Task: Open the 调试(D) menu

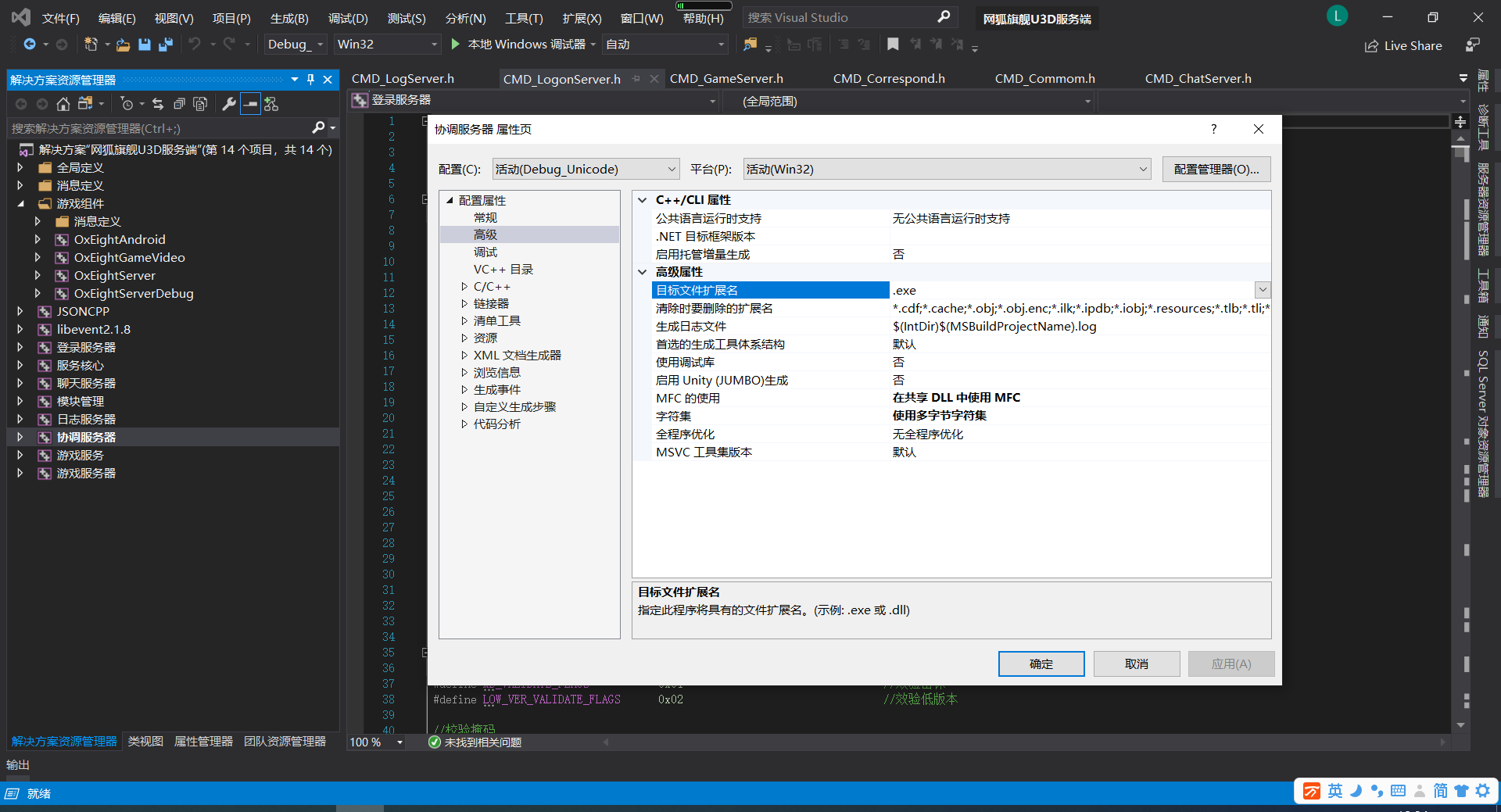Action: tap(348, 18)
